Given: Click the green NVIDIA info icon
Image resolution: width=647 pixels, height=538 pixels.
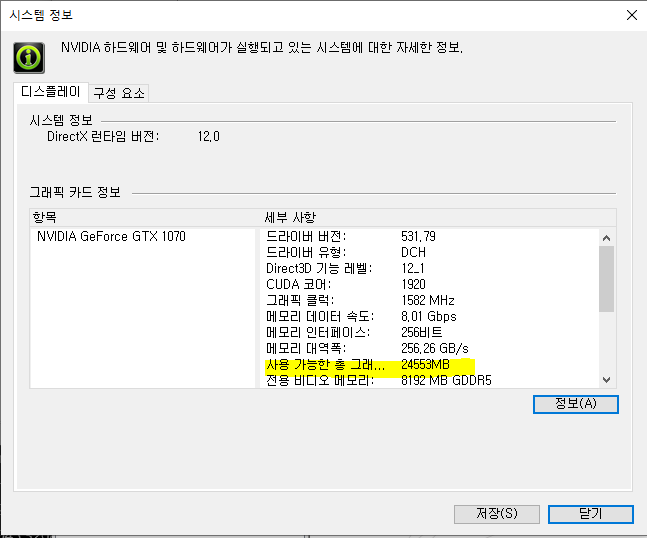Looking at the screenshot, I should pyautogui.click(x=29, y=58).
